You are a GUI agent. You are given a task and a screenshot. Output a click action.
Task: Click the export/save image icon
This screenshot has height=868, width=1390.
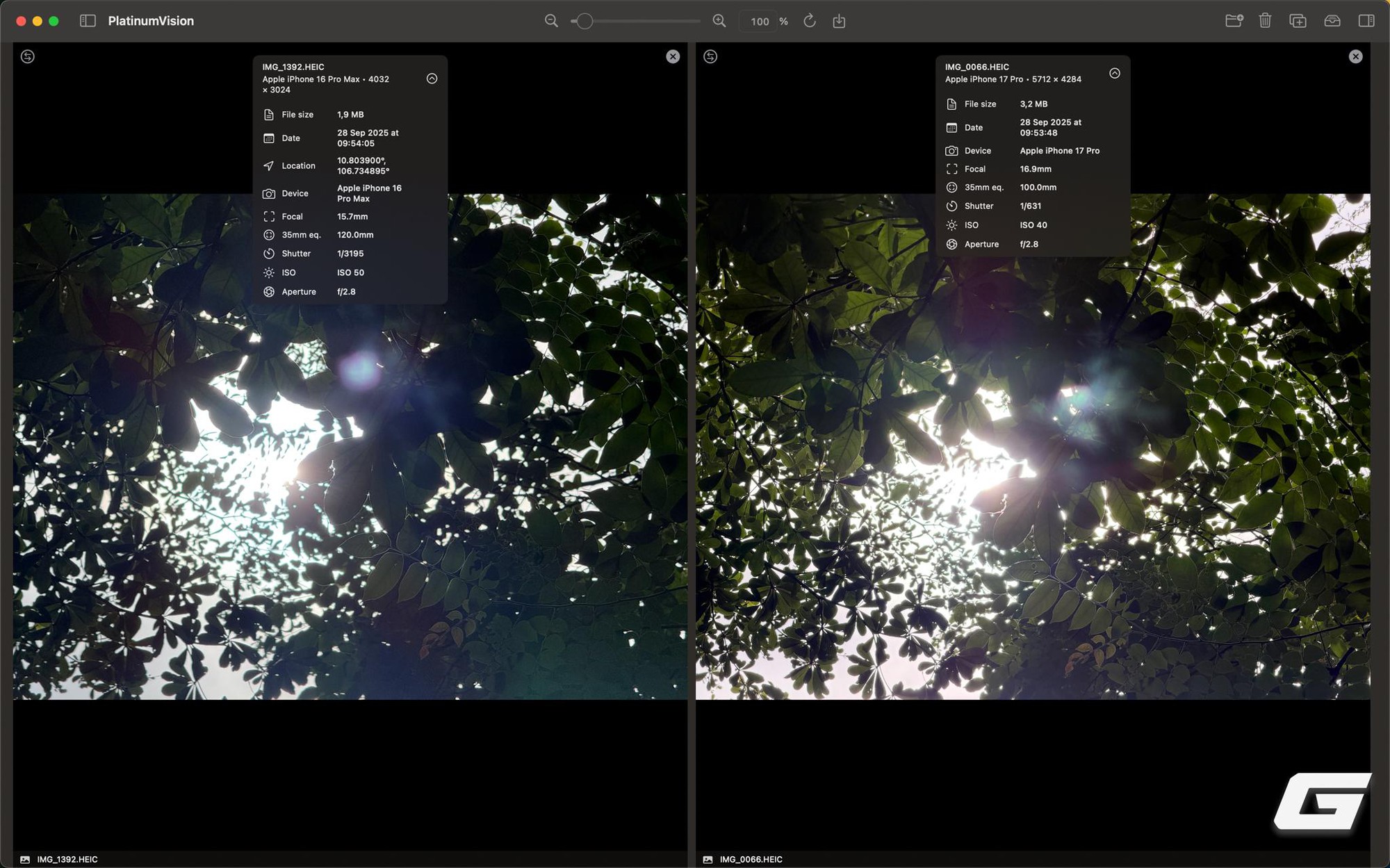(x=839, y=21)
